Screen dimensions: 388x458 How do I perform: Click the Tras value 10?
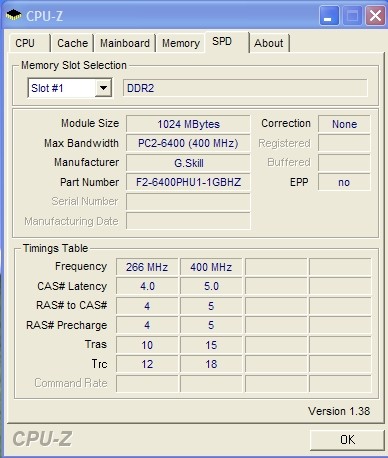coord(147,345)
